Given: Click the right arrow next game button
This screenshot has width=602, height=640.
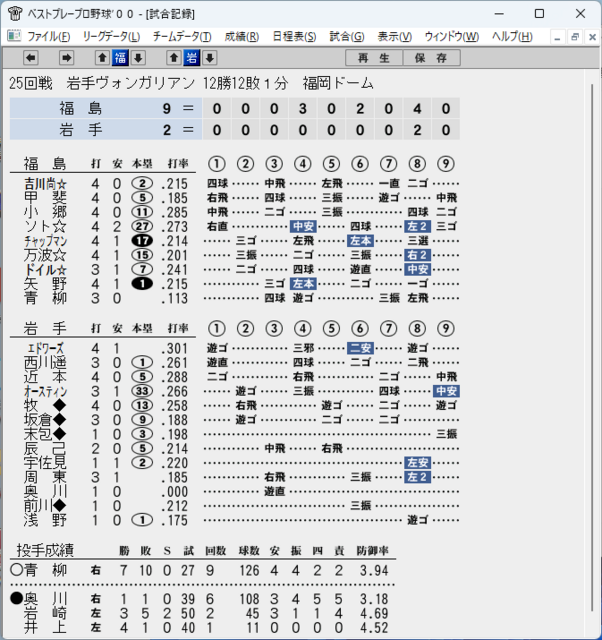Looking at the screenshot, I should [x=66, y=58].
